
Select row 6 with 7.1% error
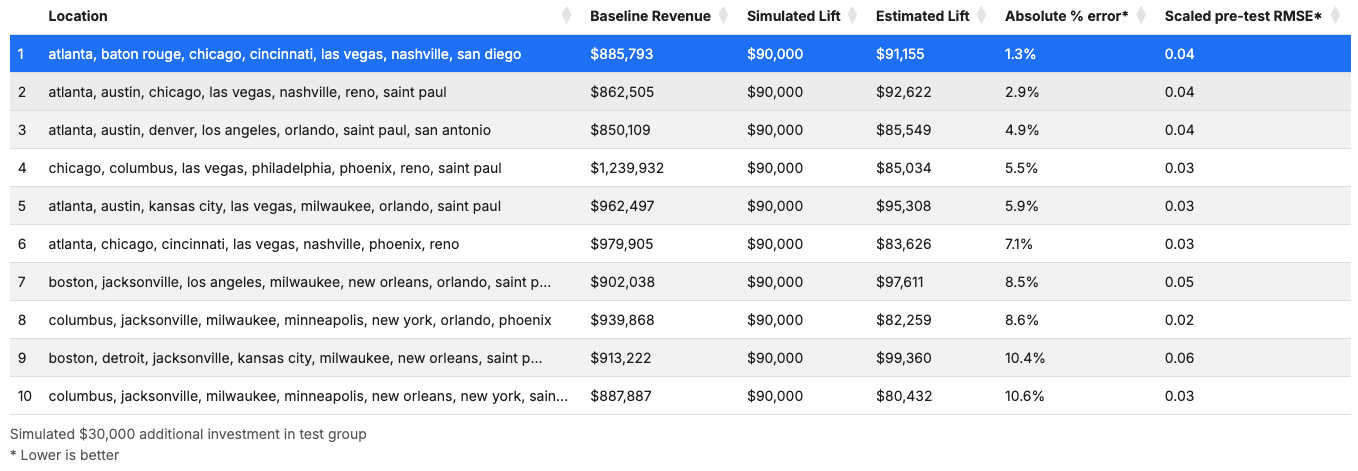pyautogui.click(x=679, y=244)
